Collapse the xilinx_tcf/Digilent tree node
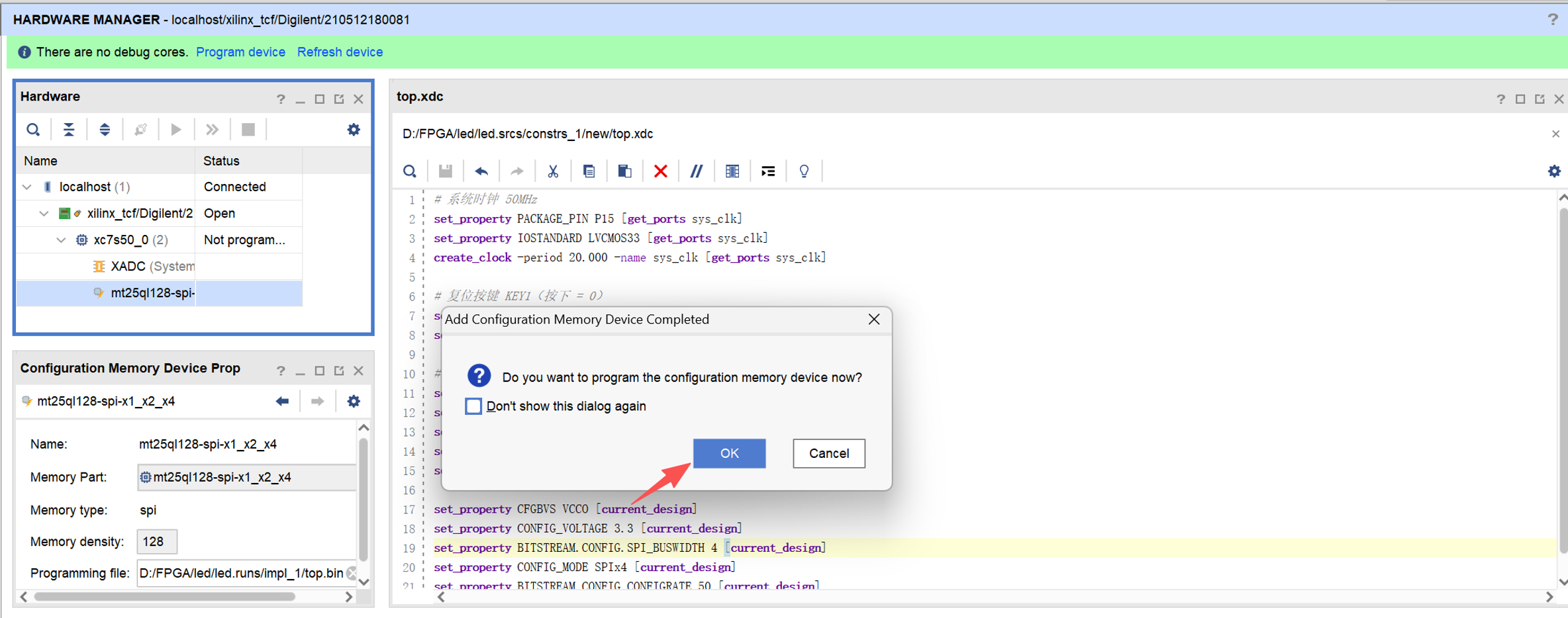 pos(44,214)
